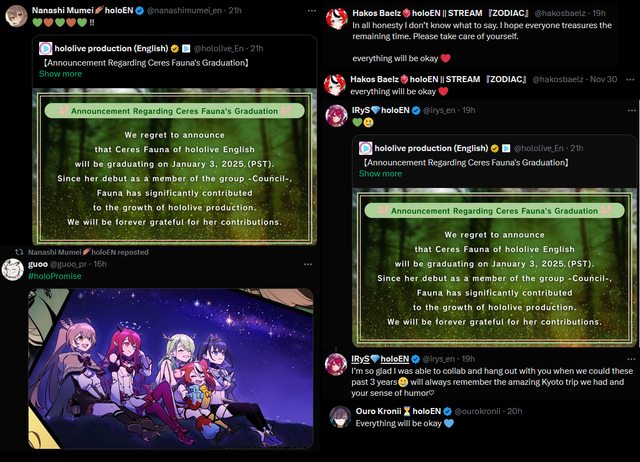Open the holoPromise fan art image

(171, 369)
